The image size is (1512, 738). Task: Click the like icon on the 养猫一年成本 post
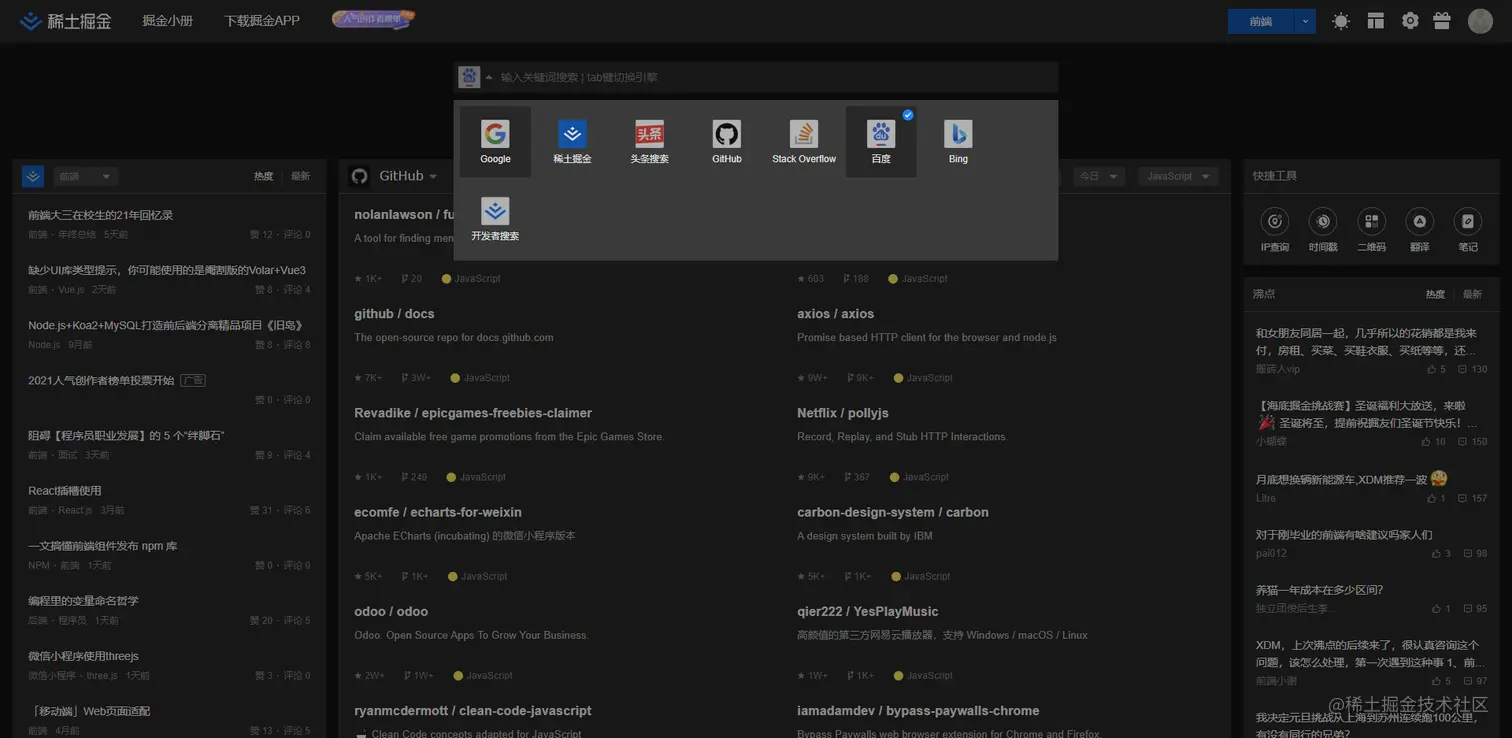1436,608
